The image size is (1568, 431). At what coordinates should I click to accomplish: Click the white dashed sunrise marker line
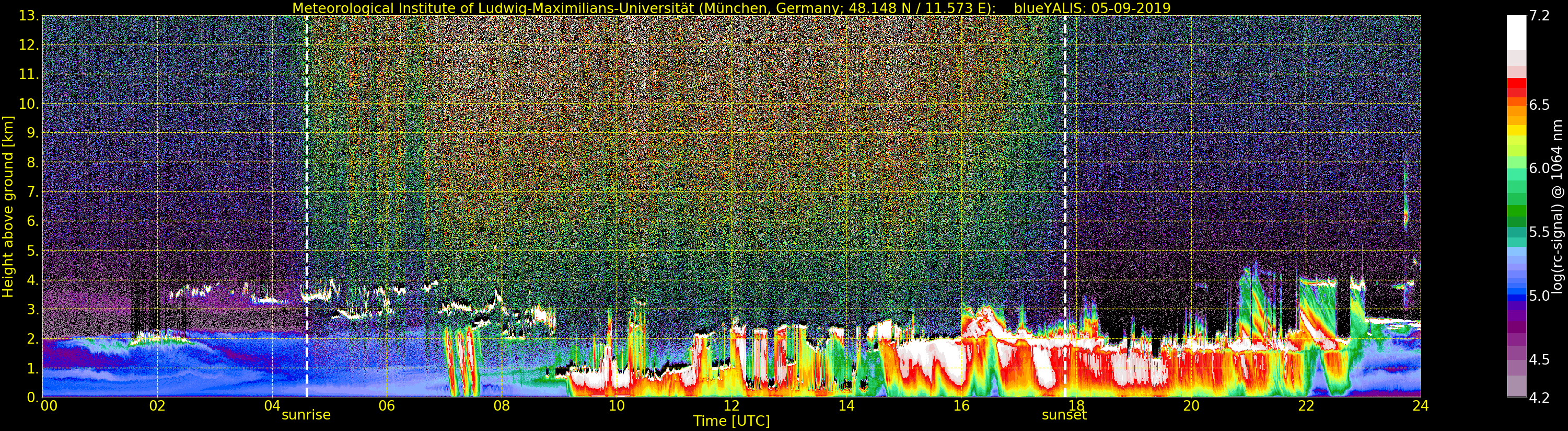pos(306,183)
